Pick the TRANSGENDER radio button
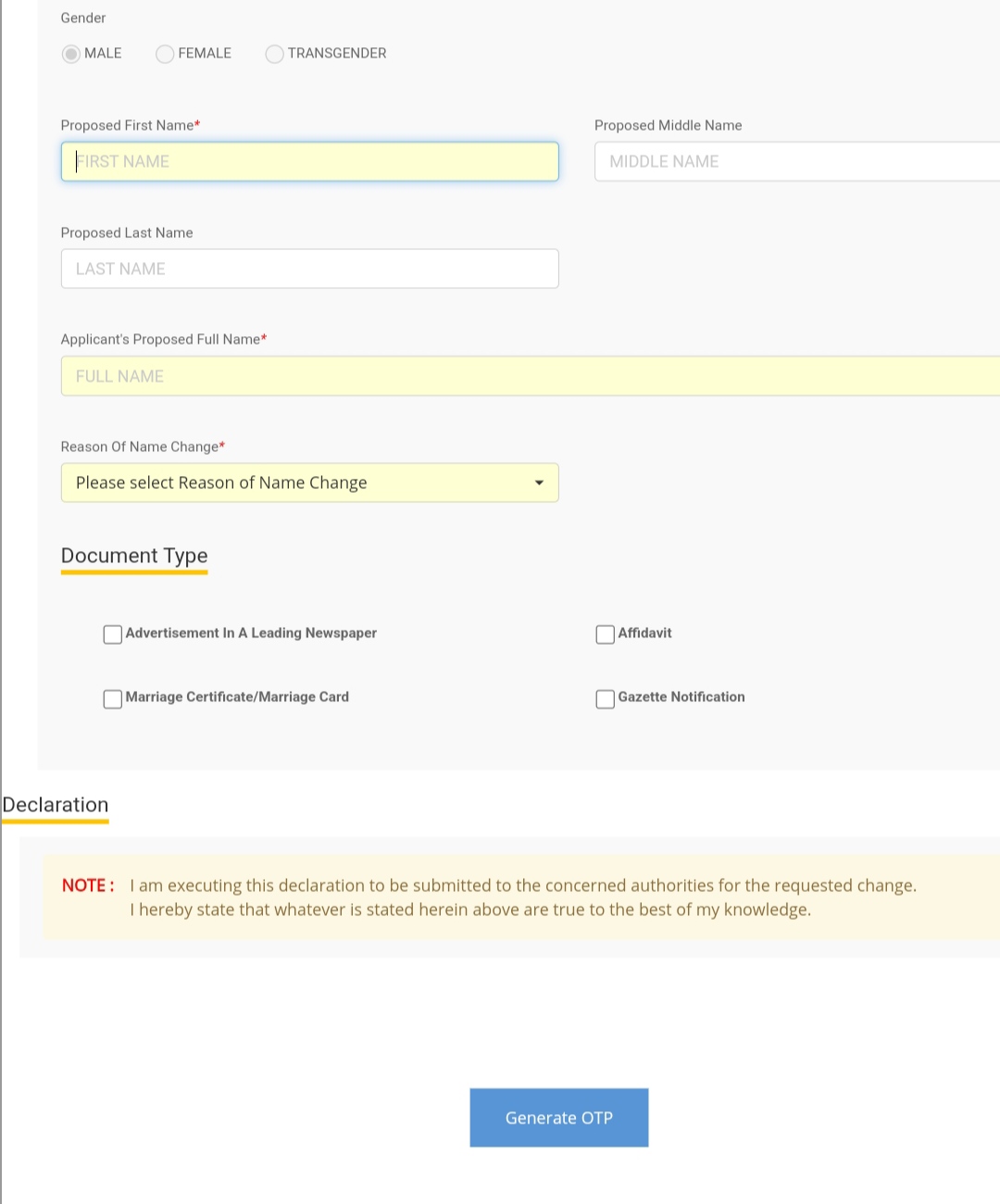The height and width of the screenshot is (1204, 1000). point(274,54)
